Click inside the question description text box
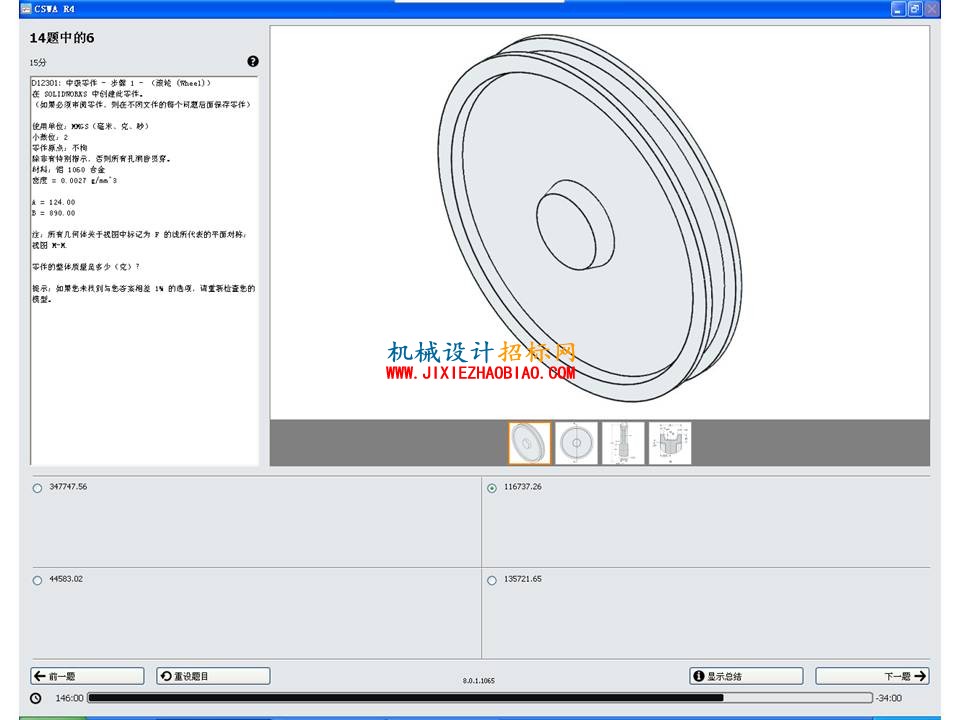 click(144, 271)
